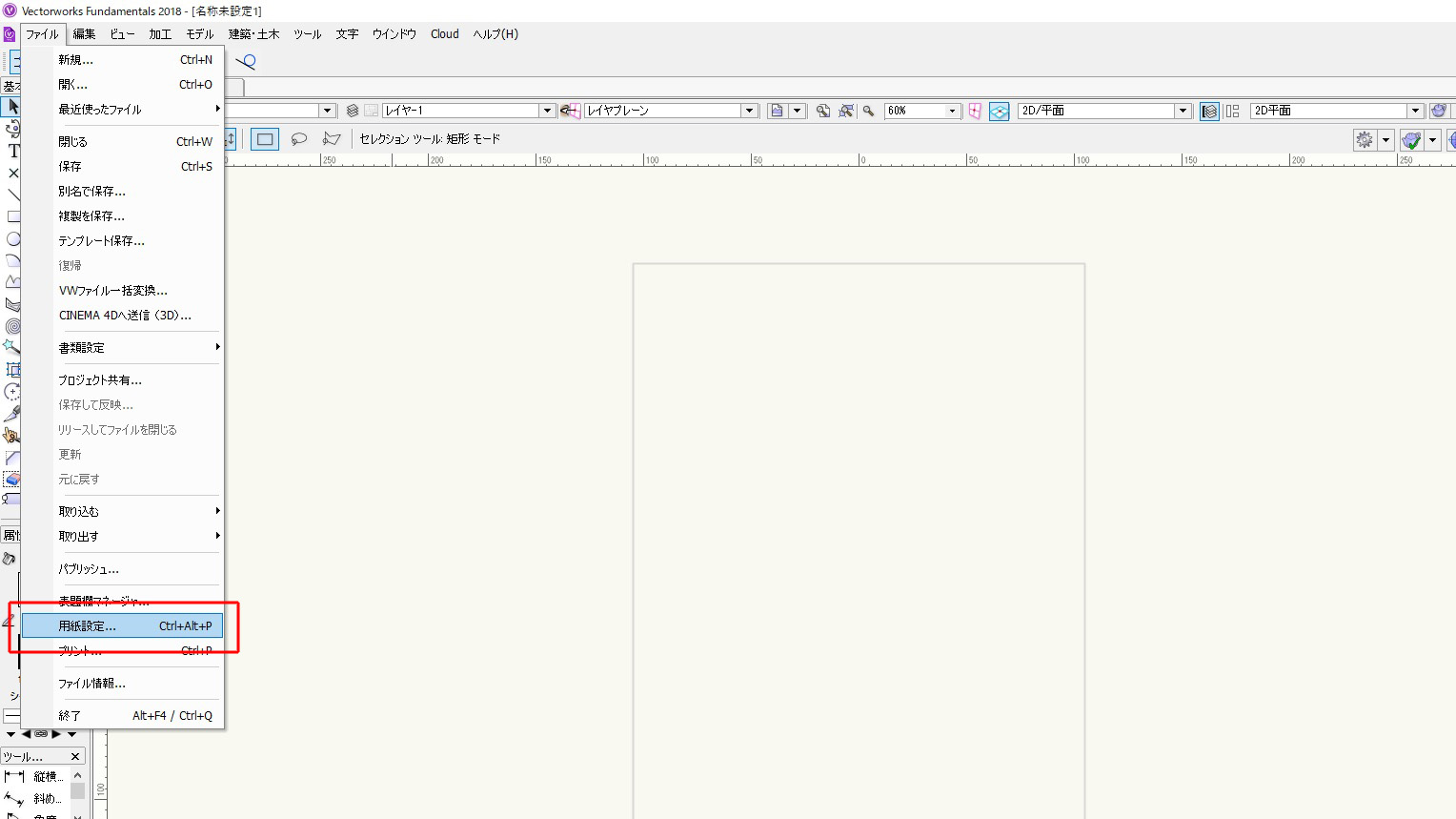Image resolution: width=1456 pixels, height=819 pixels.
Task: Select the Locus point tool (X icon)
Action: (13, 173)
